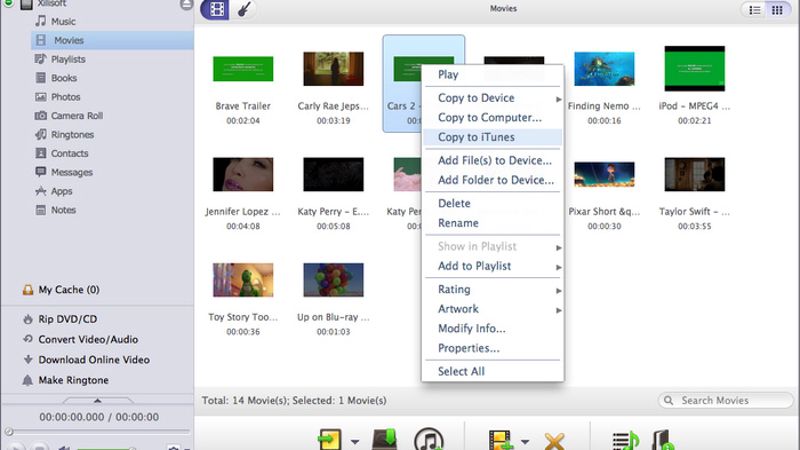Image resolution: width=800 pixels, height=450 pixels.
Task: Select Taylor Swift video thumbnail
Action: click(694, 174)
